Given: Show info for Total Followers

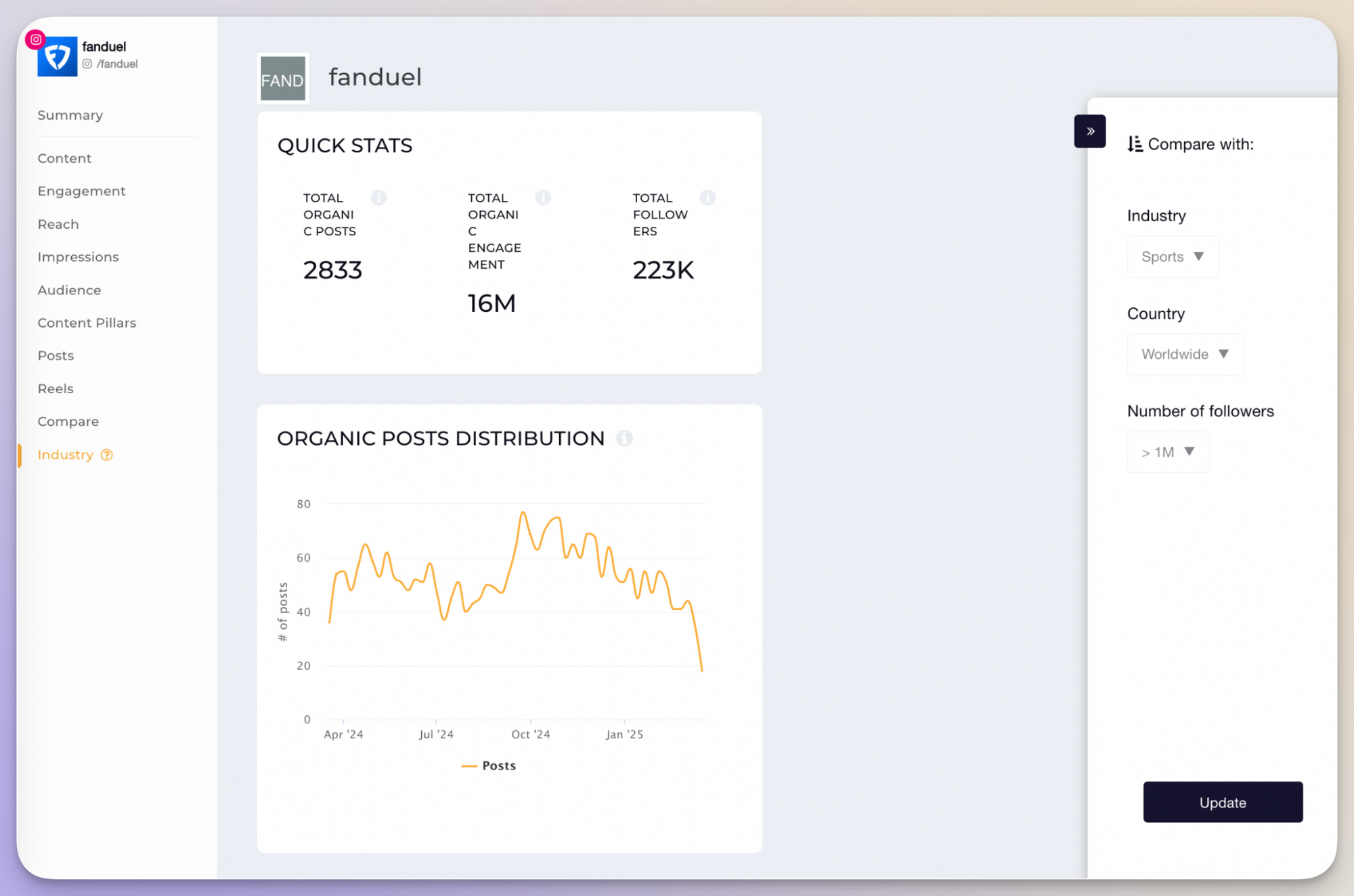Looking at the screenshot, I should click(x=707, y=198).
